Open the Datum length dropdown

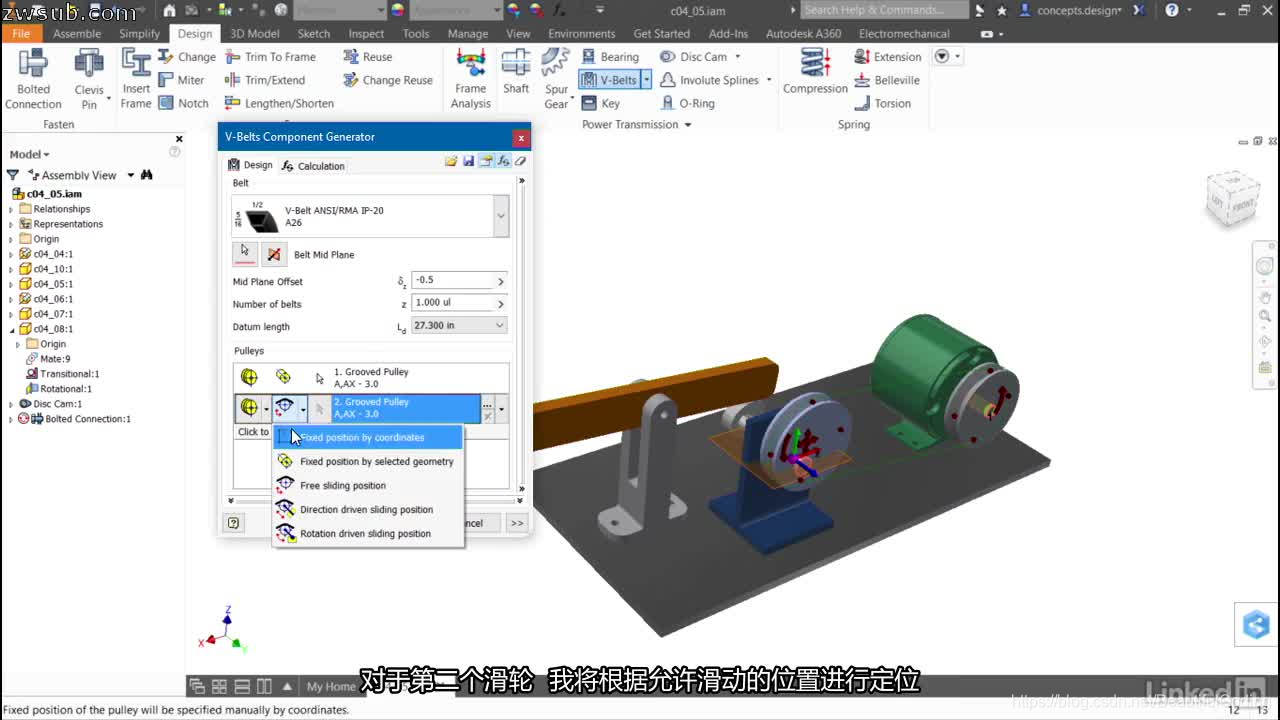tap(499, 326)
